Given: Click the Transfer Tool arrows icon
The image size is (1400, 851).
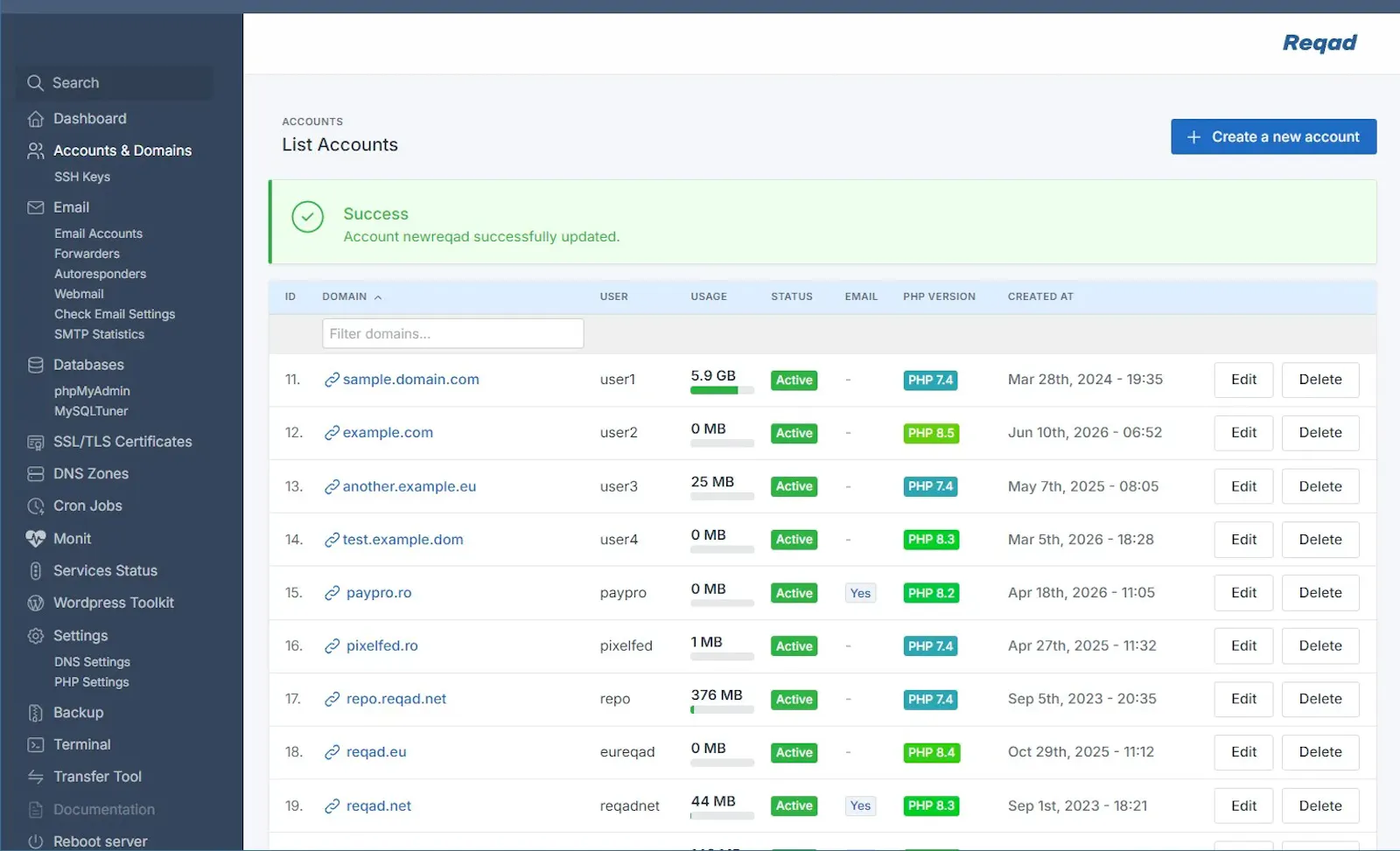Looking at the screenshot, I should click(x=36, y=777).
